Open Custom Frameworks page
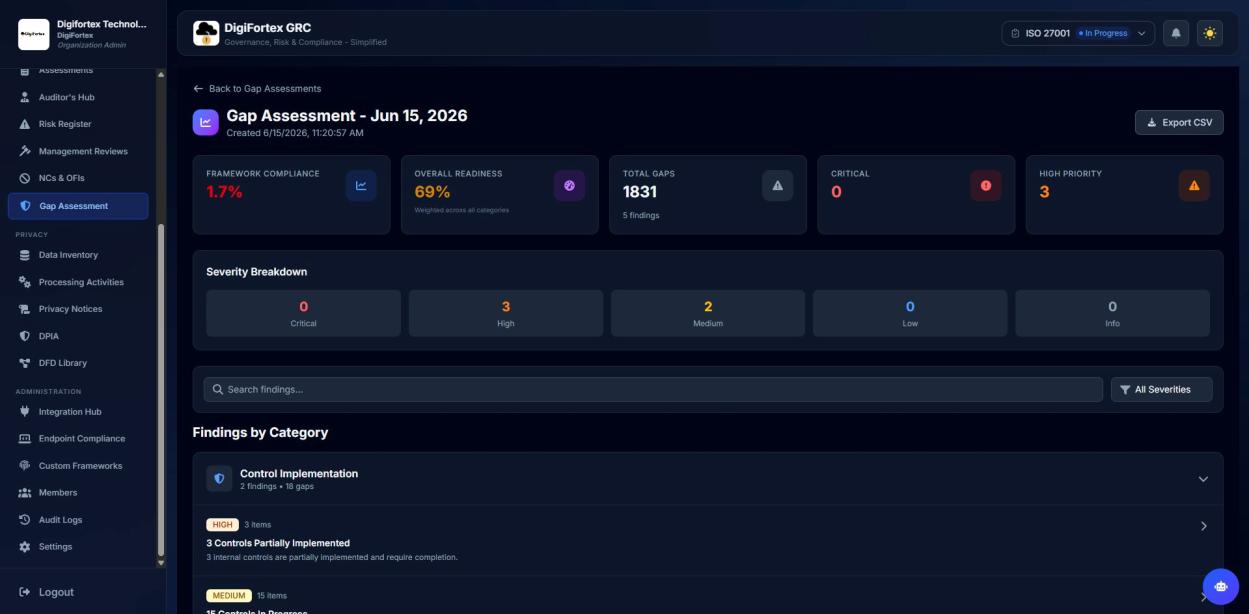Screen dimensions: 1249x614 (x=78, y=466)
